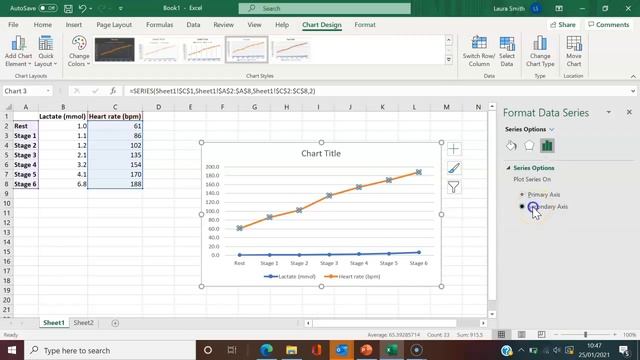Click Move Chart button
Image resolution: width=640 pixels, height=360 pixels.
[573, 51]
